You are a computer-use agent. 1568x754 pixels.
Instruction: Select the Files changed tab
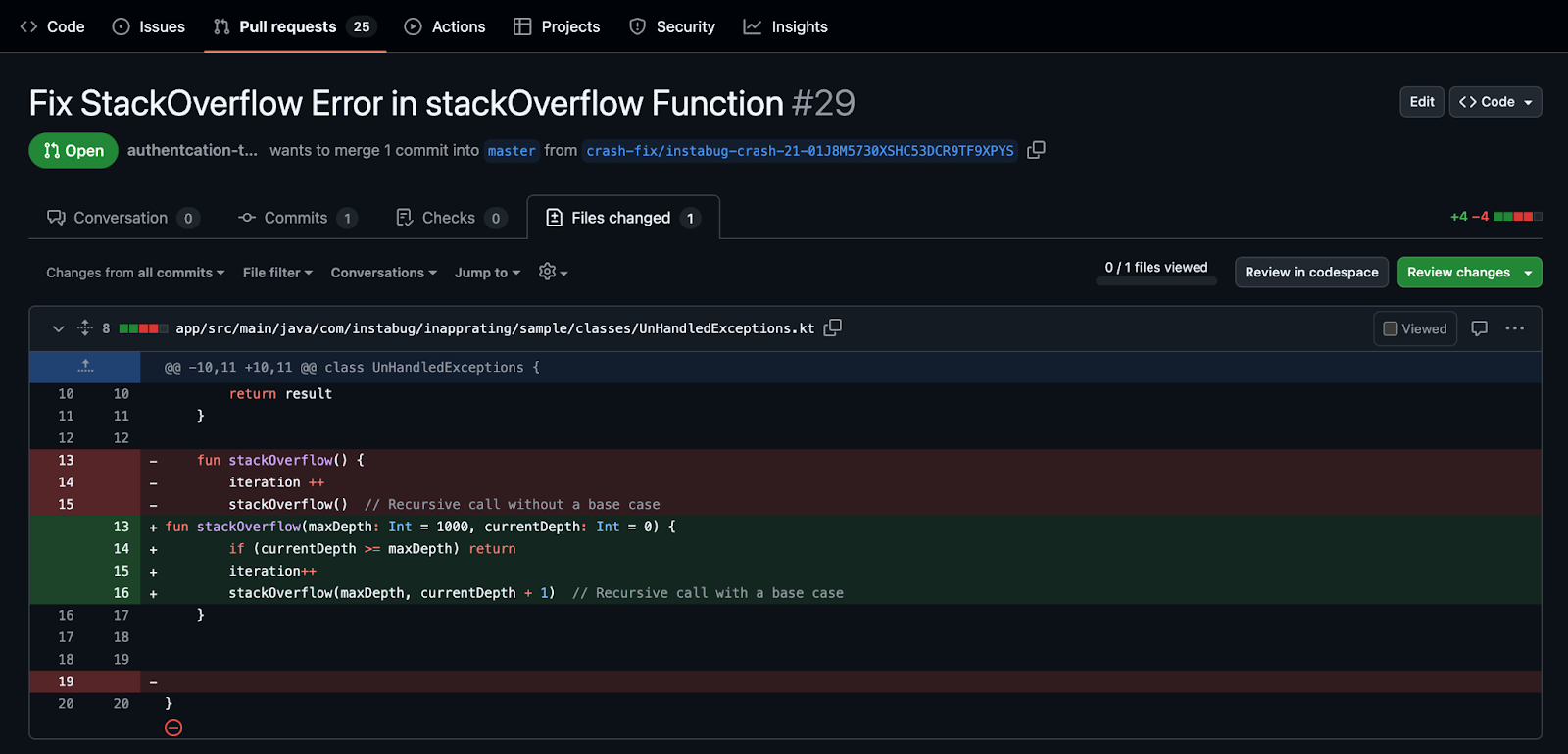[623, 218]
